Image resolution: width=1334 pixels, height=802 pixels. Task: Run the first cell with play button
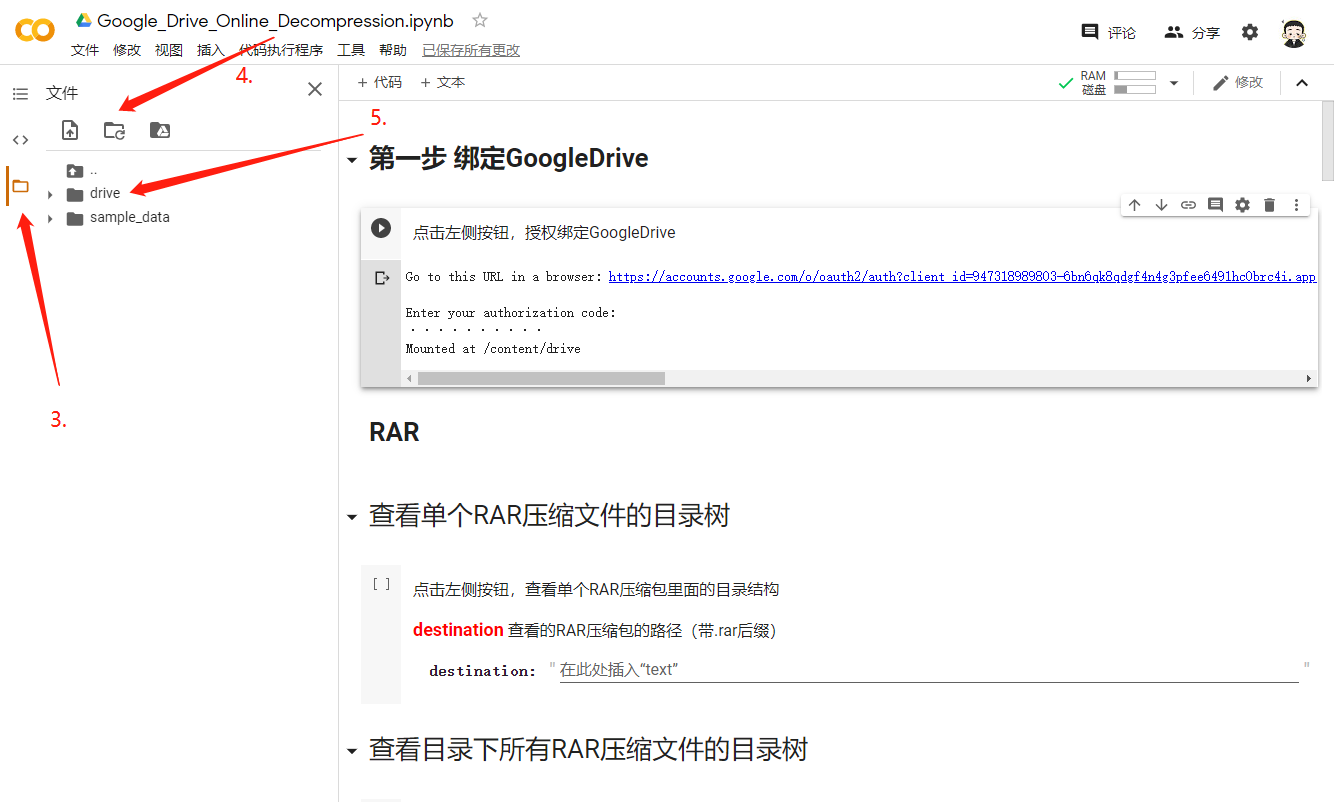coord(381,228)
